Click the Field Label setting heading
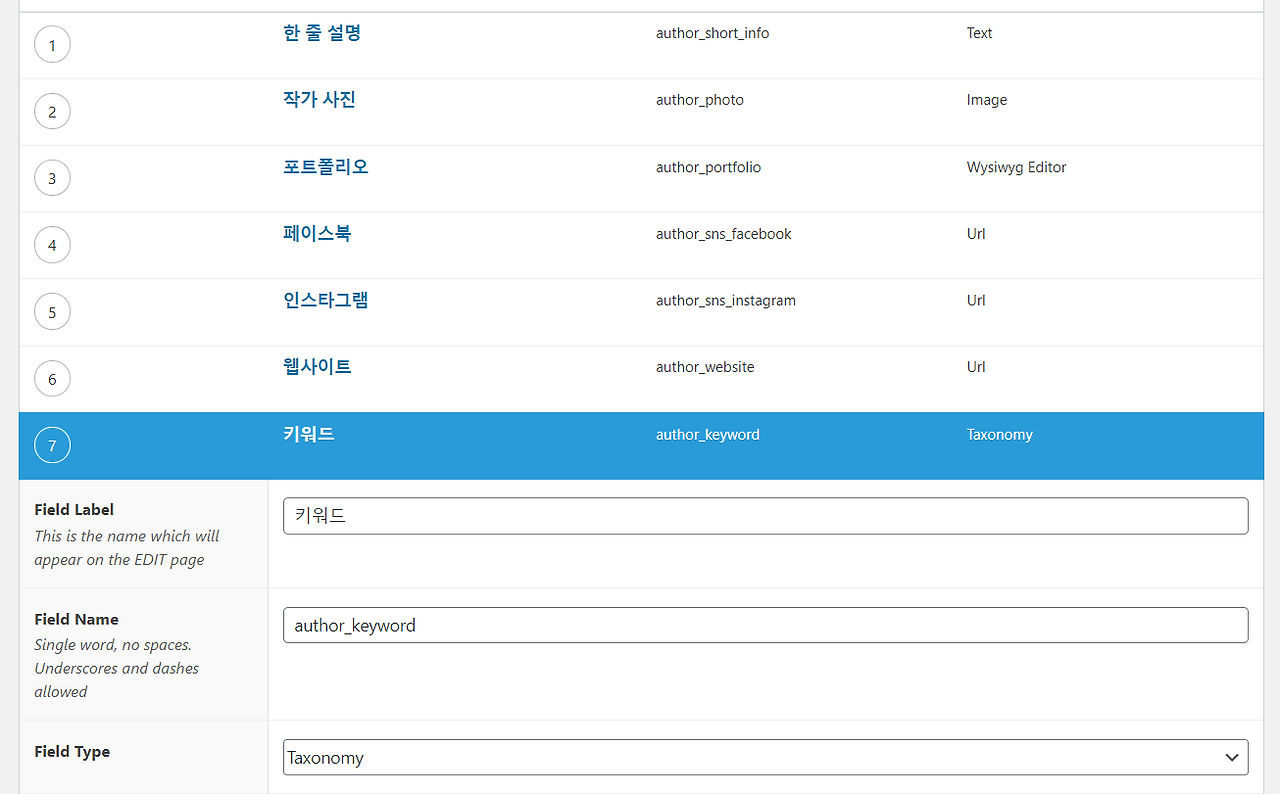Viewport: 1280px width, 794px height. [74, 510]
